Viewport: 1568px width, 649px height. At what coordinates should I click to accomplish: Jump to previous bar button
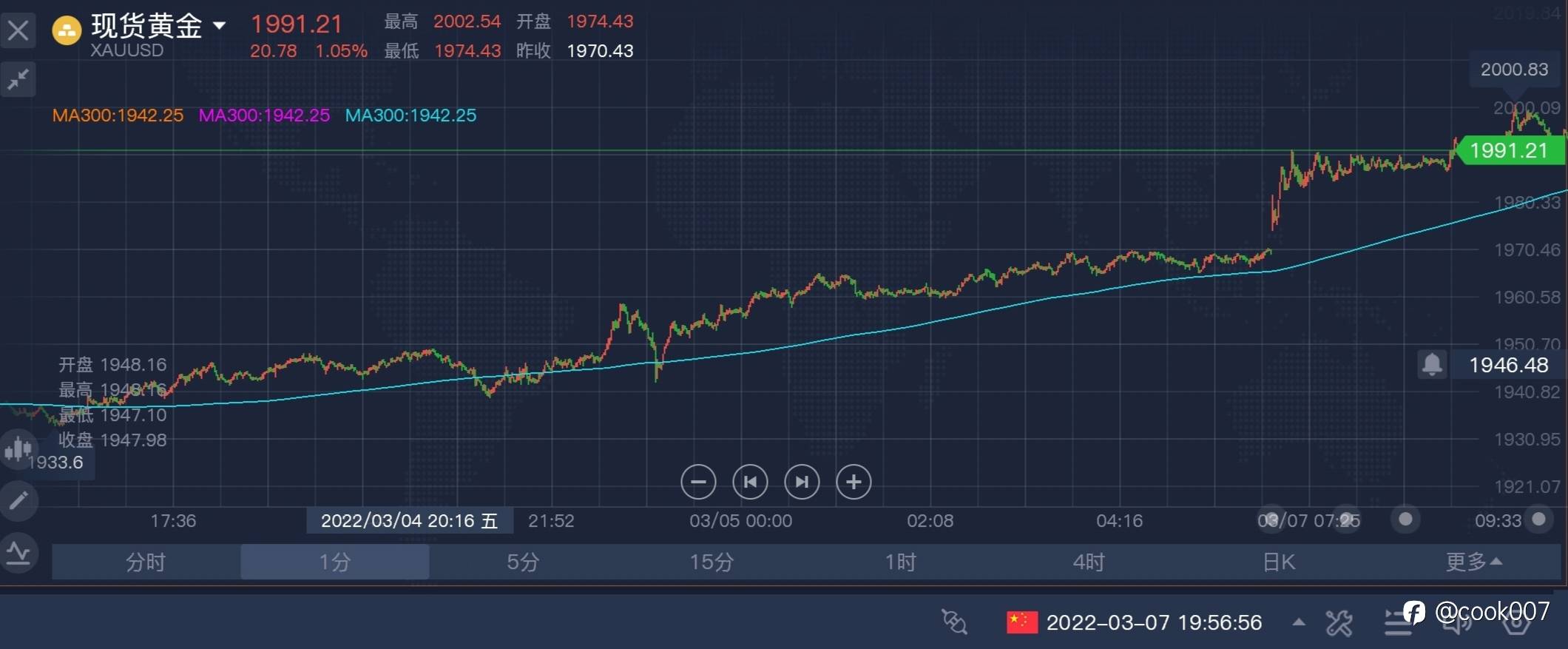[750, 482]
